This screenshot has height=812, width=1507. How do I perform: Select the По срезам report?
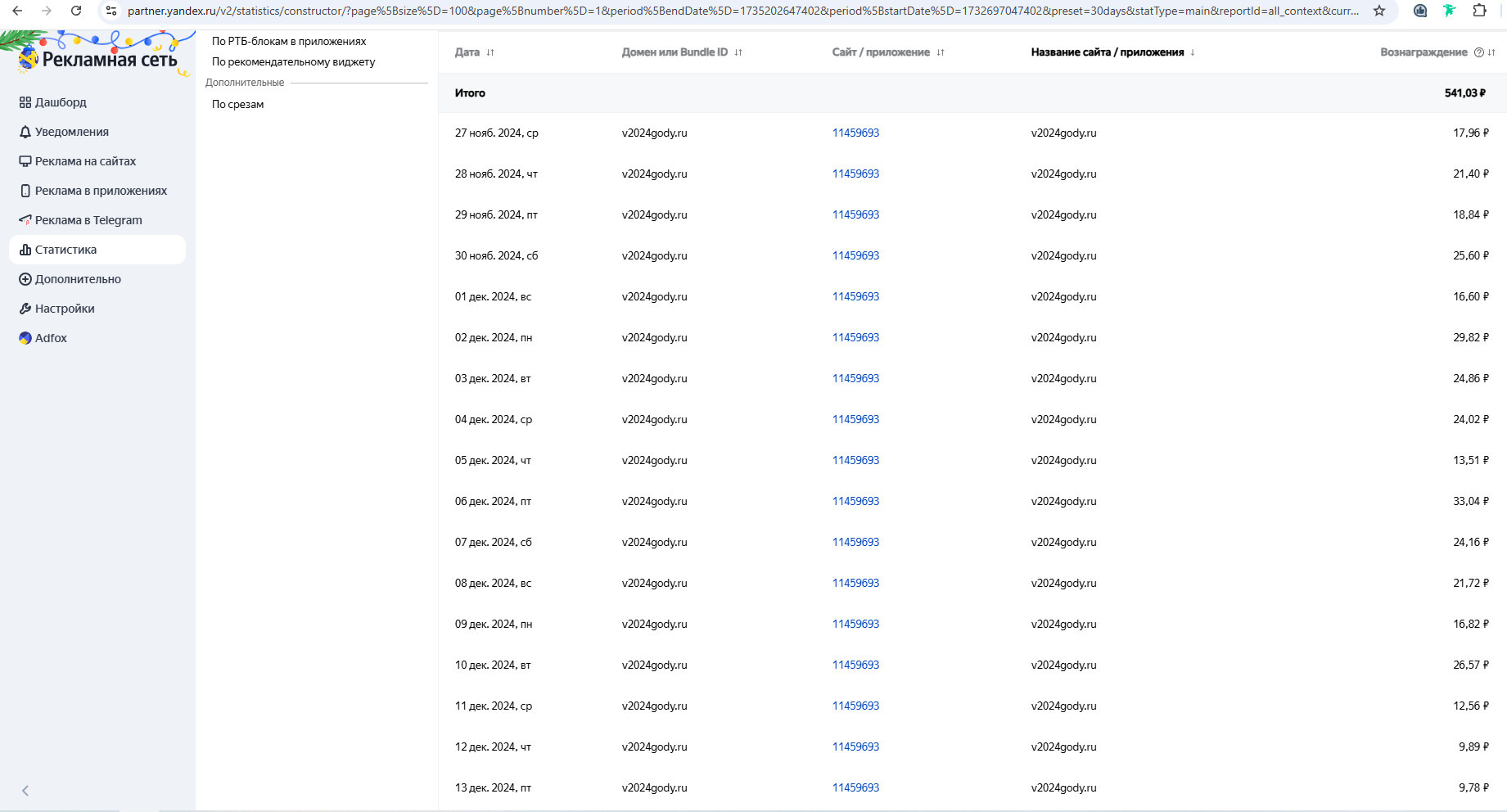pyautogui.click(x=237, y=104)
